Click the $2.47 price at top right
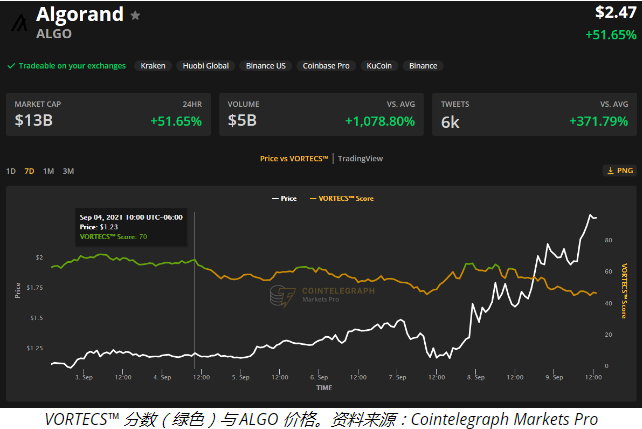The height and width of the screenshot is (429, 642). [x=615, y=12]
